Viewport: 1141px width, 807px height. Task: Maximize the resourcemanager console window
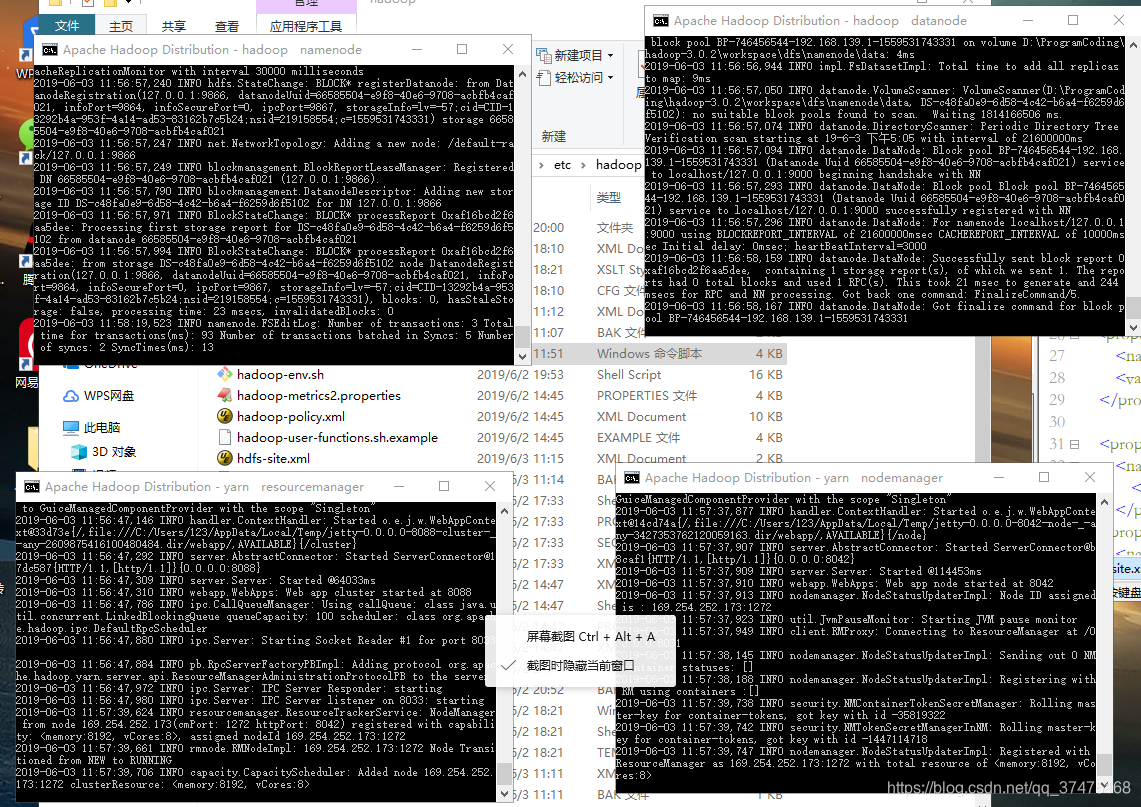click(444, 486)
